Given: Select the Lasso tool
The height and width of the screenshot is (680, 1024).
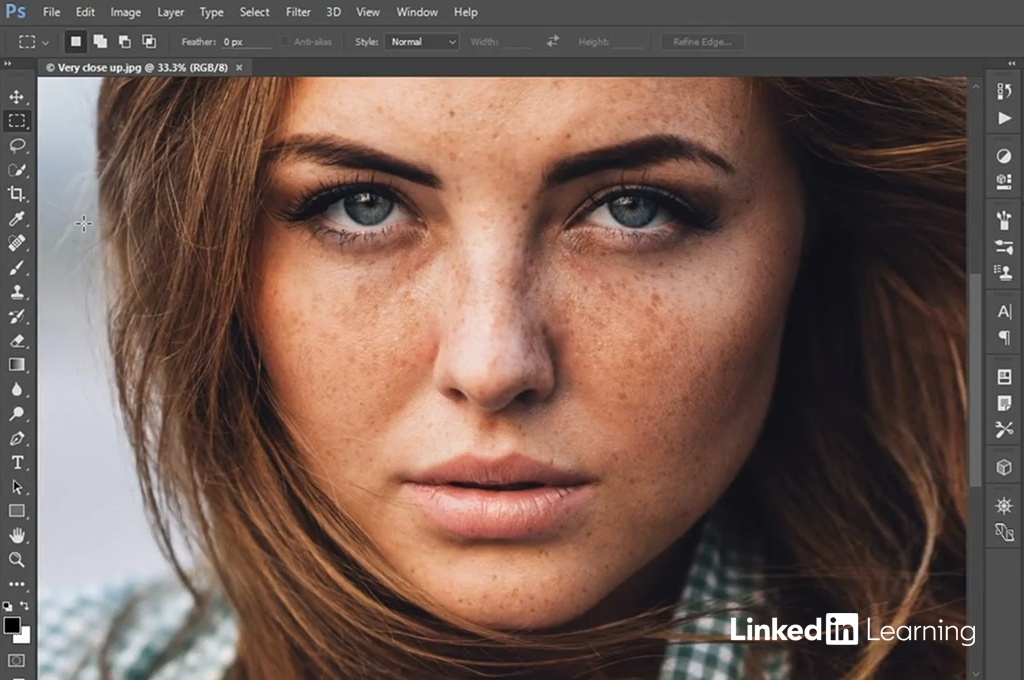Looking at the screenshot, I should (x=17, y=146).
